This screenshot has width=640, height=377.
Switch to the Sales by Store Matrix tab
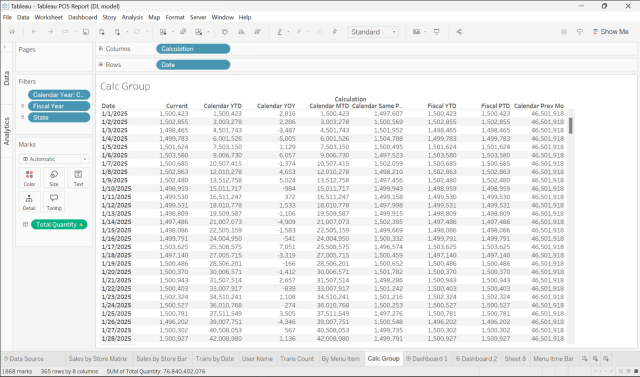pyautogui.click(x=98, y=359)
